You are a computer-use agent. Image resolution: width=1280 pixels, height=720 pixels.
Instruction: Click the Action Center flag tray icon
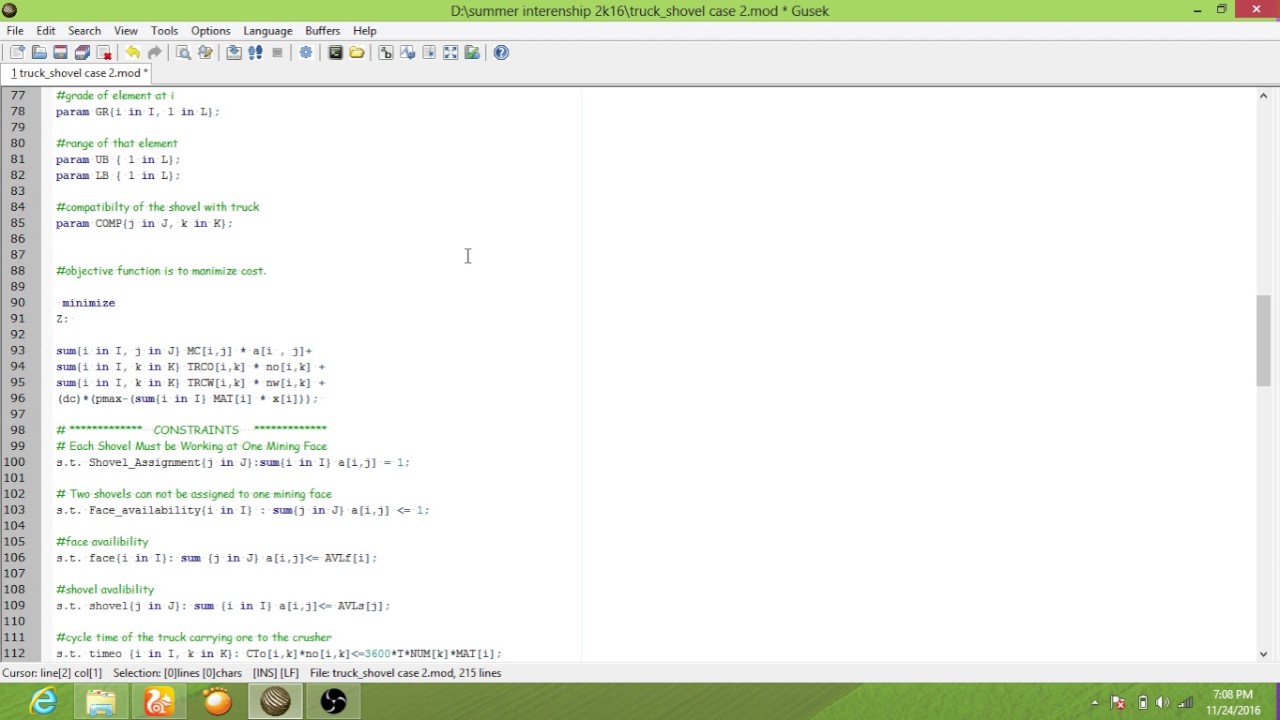[x=1118, y=703]
